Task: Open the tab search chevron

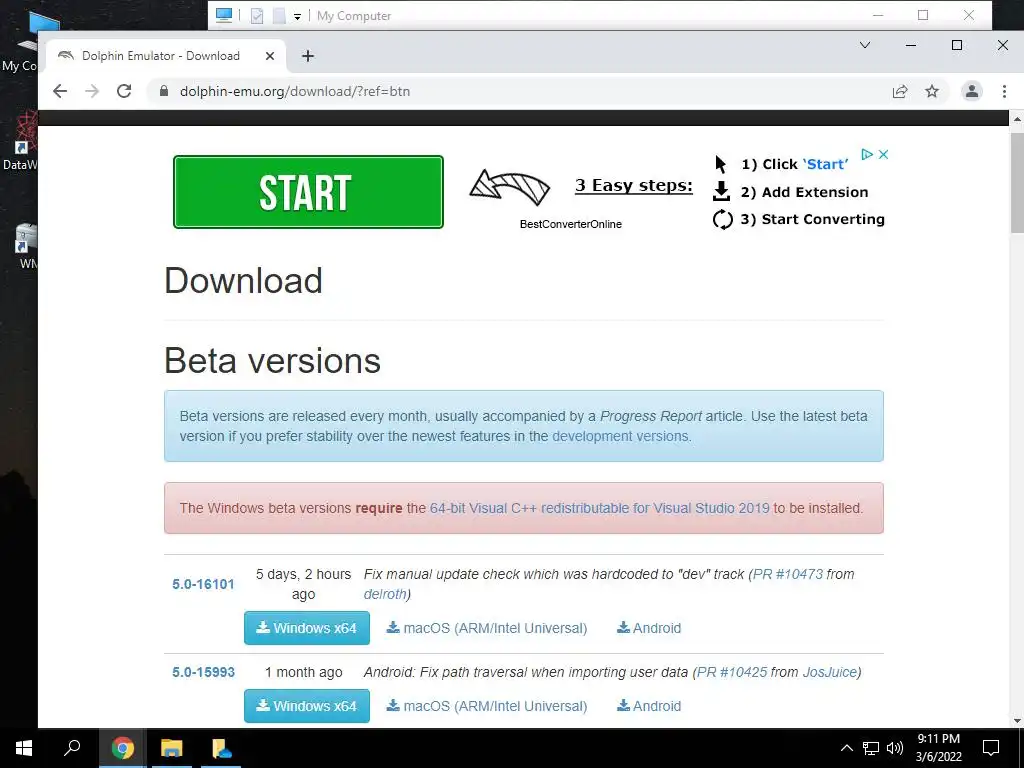Action: point(865,45)
